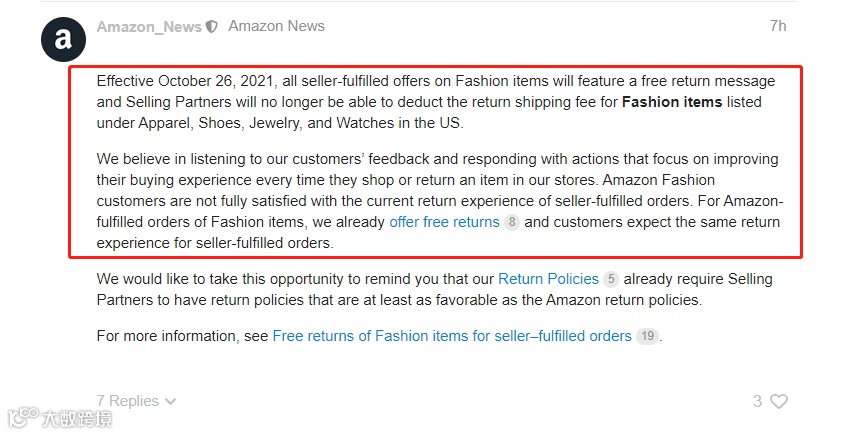Screen dimensions: 857x435
Task: Click the Amazon 'a' profile avatar
Action: click(63, 39)
